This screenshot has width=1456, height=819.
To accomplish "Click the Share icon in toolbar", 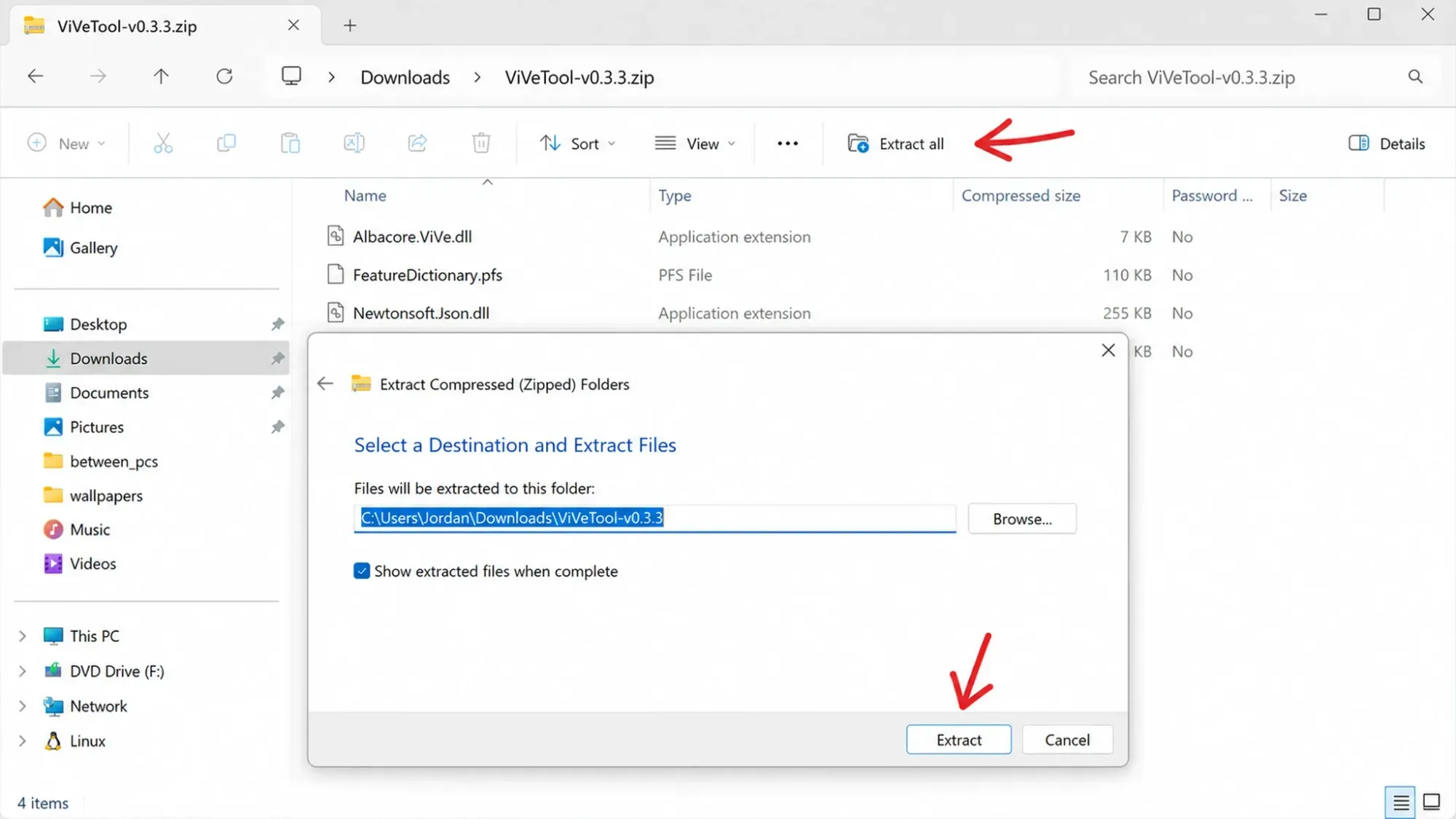I will tap(417, 143).
